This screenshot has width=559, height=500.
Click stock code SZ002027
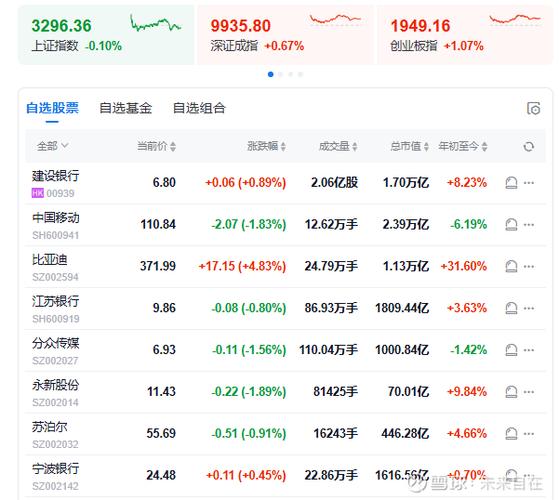point(55,361)
